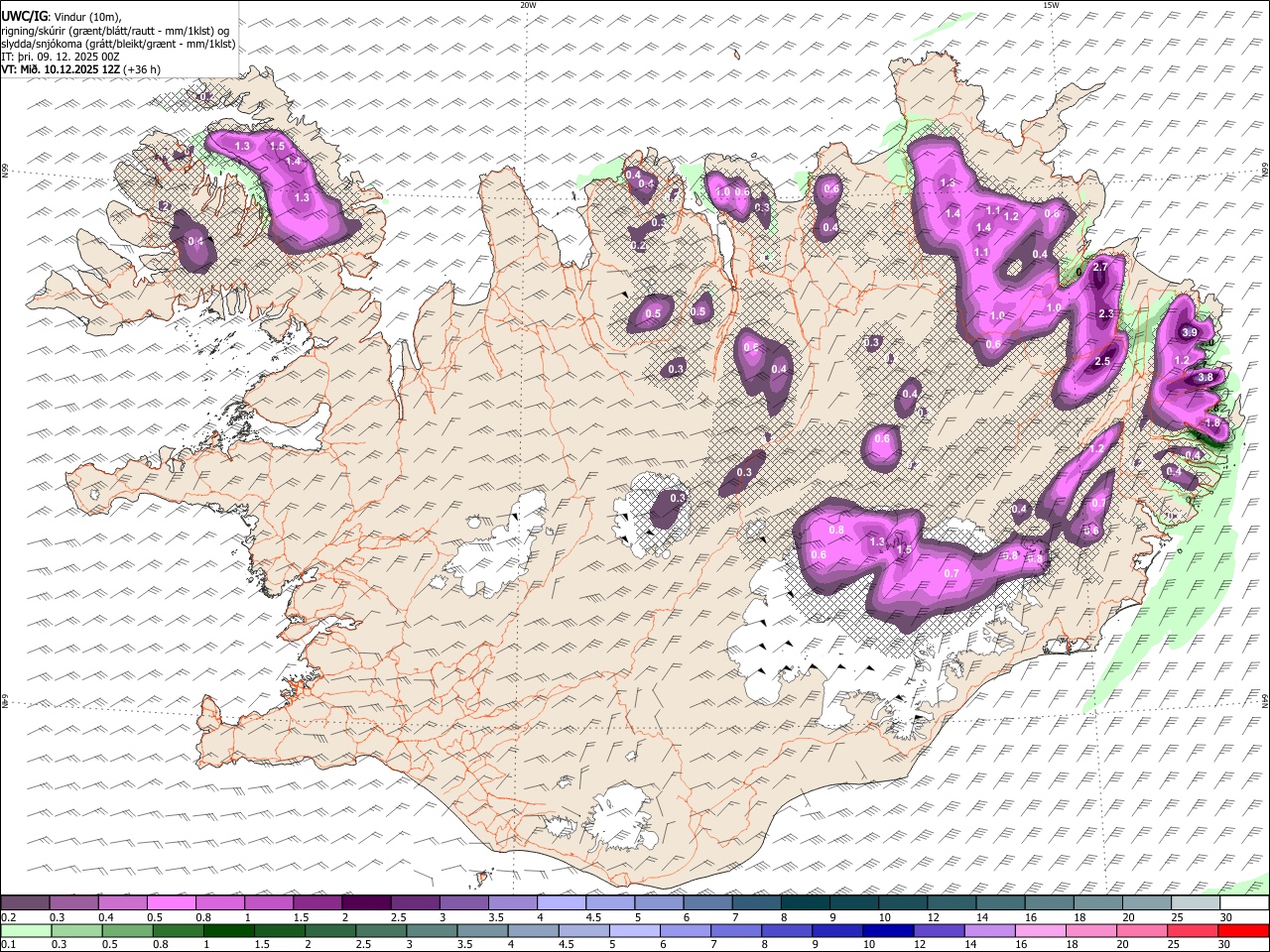Click the UWC/IG title in the header box
1270x952 pixels.
click(x=23, y=16)
